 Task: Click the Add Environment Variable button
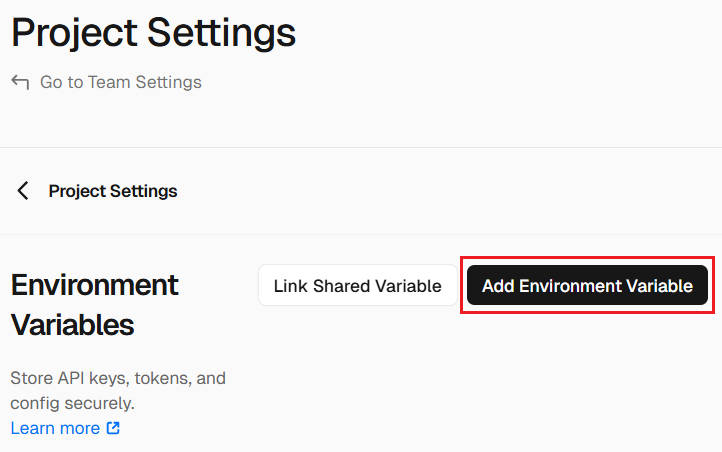click(x=587, y=285)
